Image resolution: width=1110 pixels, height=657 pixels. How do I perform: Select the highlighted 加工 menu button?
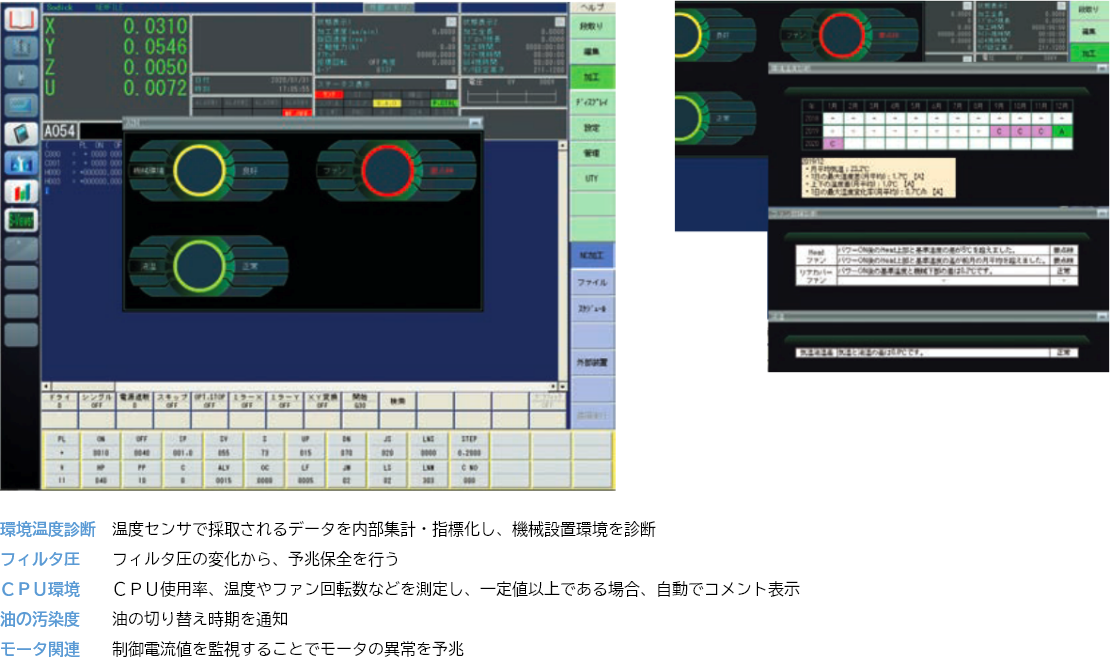pos(592,77)
